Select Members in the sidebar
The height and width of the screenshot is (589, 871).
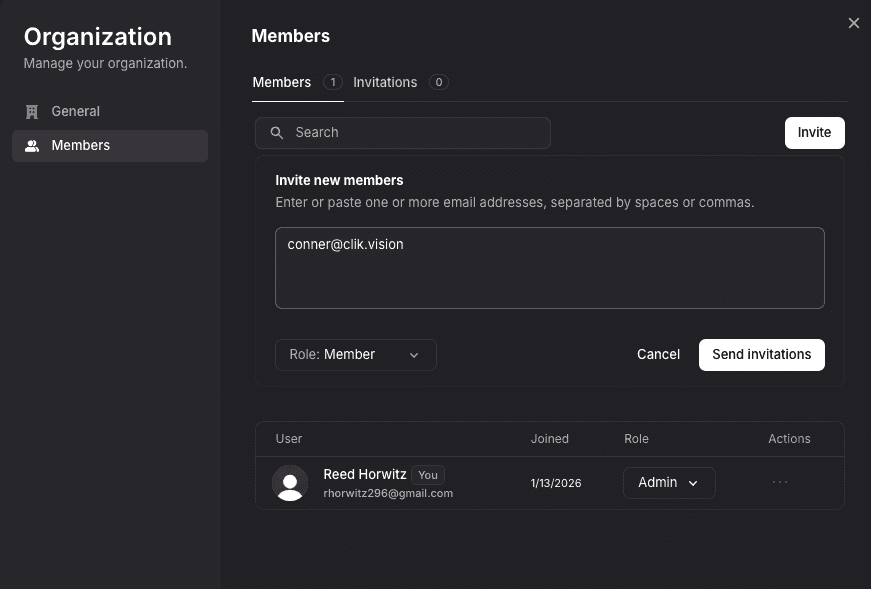point(81,146)
